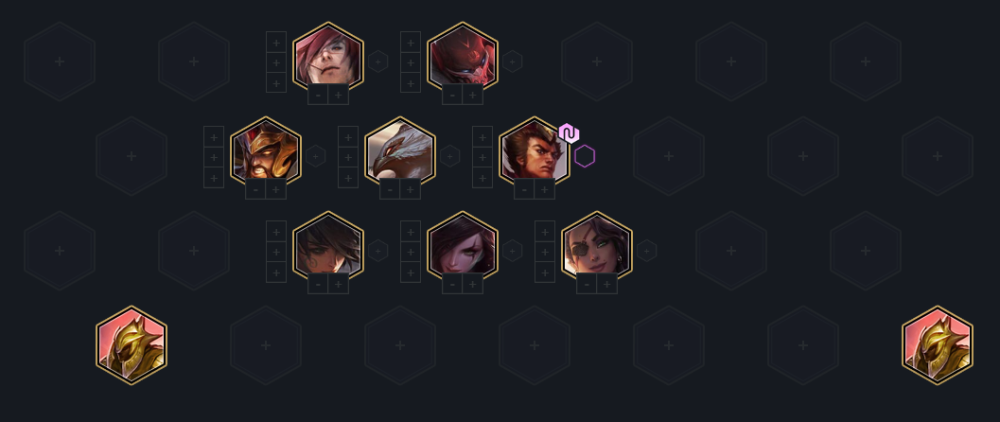
Task: Increase star level of white eagle champion
Action: coord(410,189)
